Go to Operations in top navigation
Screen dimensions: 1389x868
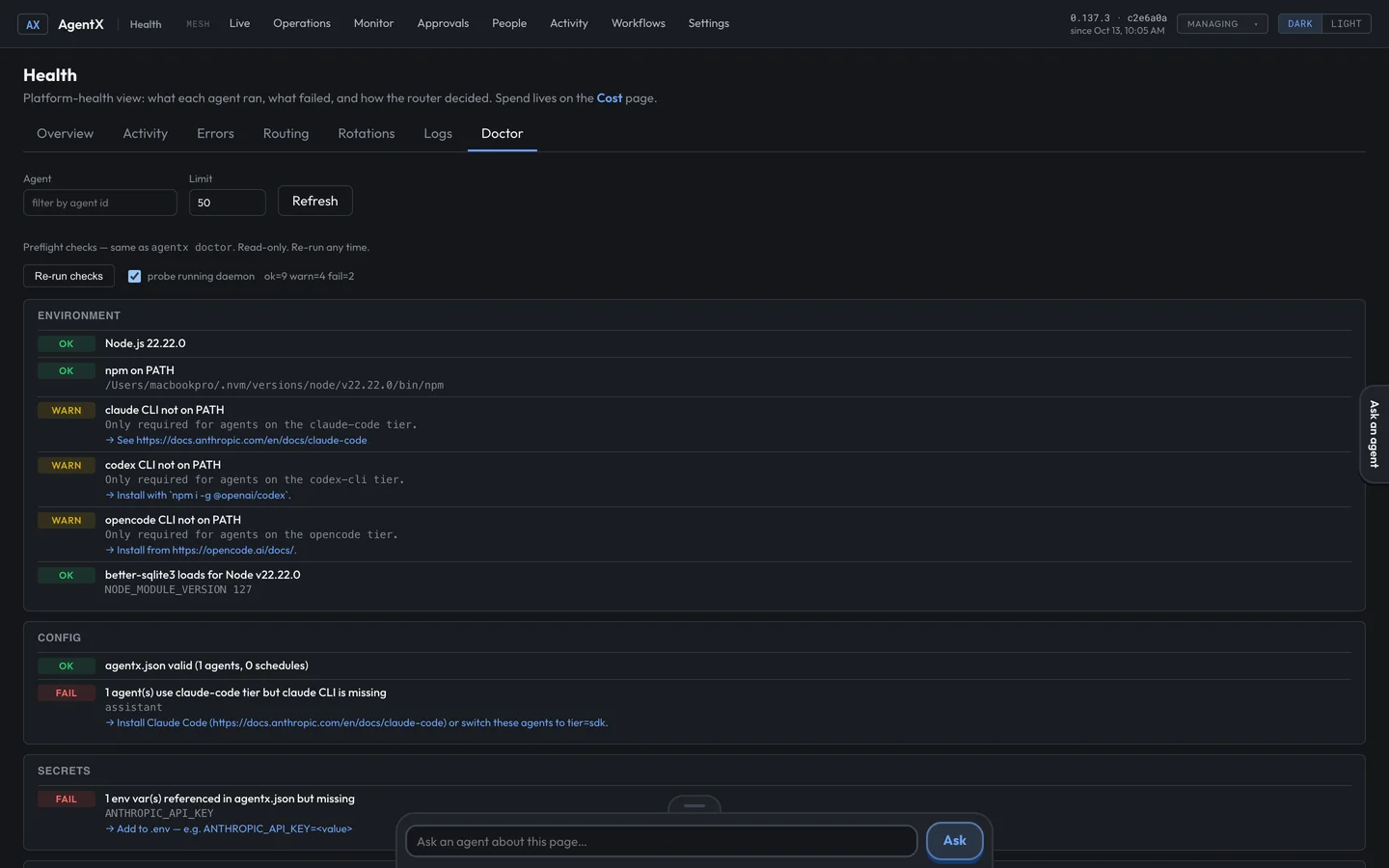[302, 23]
